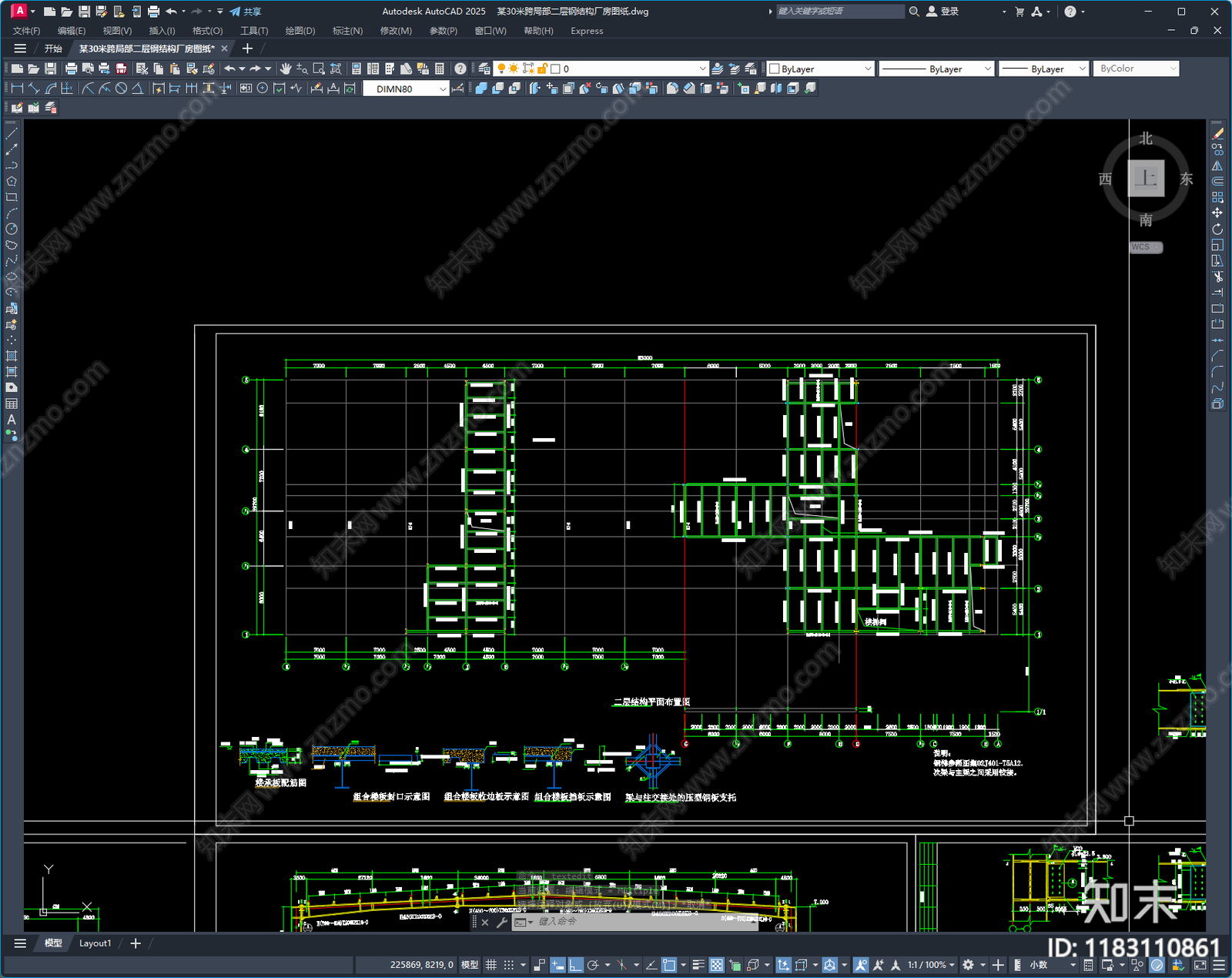Select the Rotate tool in right toolbar

click(1217, 229)
